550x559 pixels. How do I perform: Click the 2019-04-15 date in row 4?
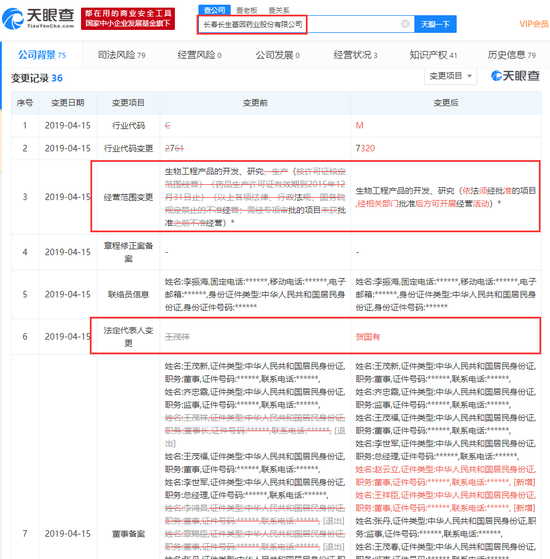click(x=68, y=252)
